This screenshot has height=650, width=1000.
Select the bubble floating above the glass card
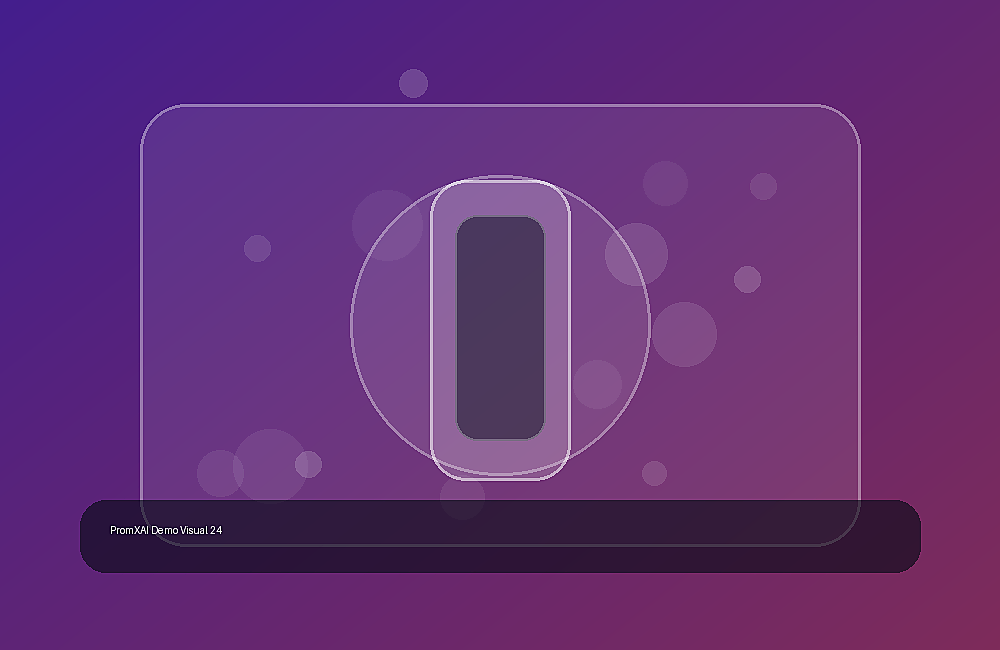click(x=413, y=84)
